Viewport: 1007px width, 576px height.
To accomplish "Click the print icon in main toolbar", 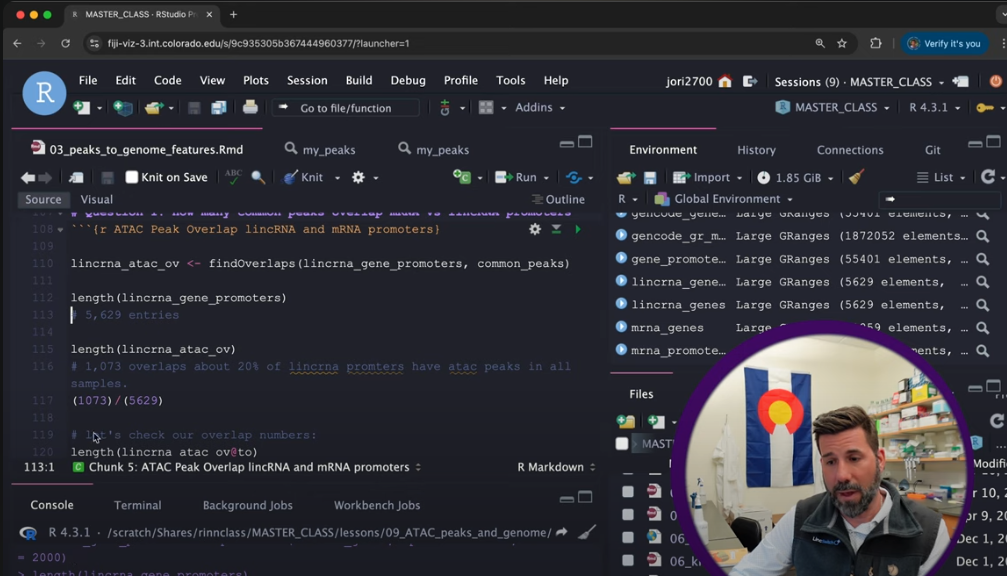I will [x=250, y=107].
